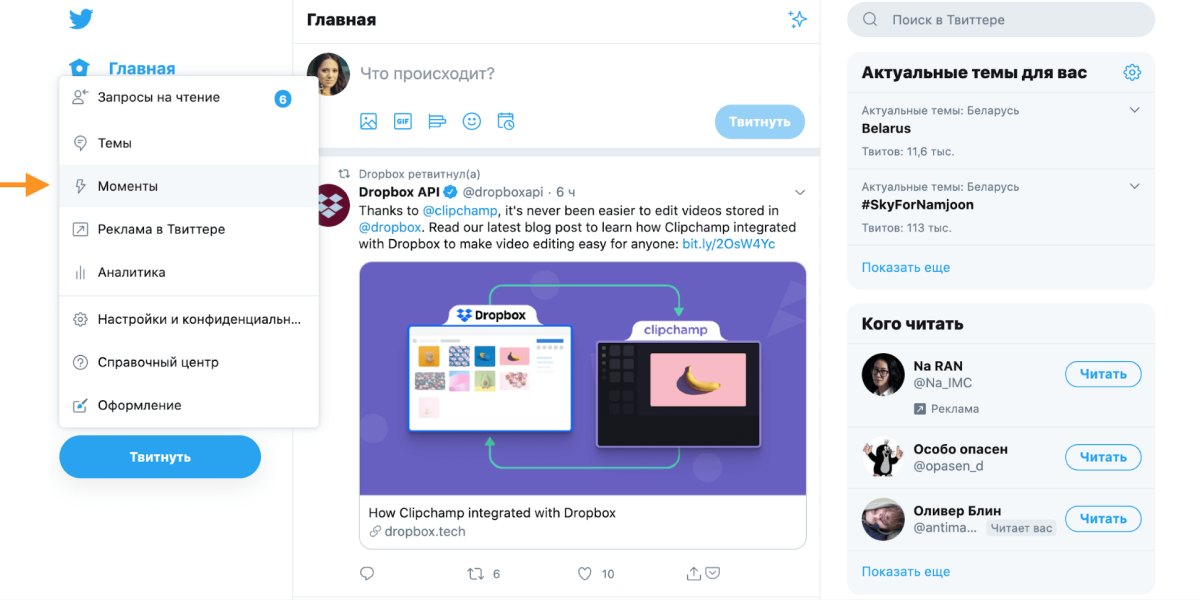
Task: Create a poll using poll icon
Action: pyautogui.click(x=437, y=122)
